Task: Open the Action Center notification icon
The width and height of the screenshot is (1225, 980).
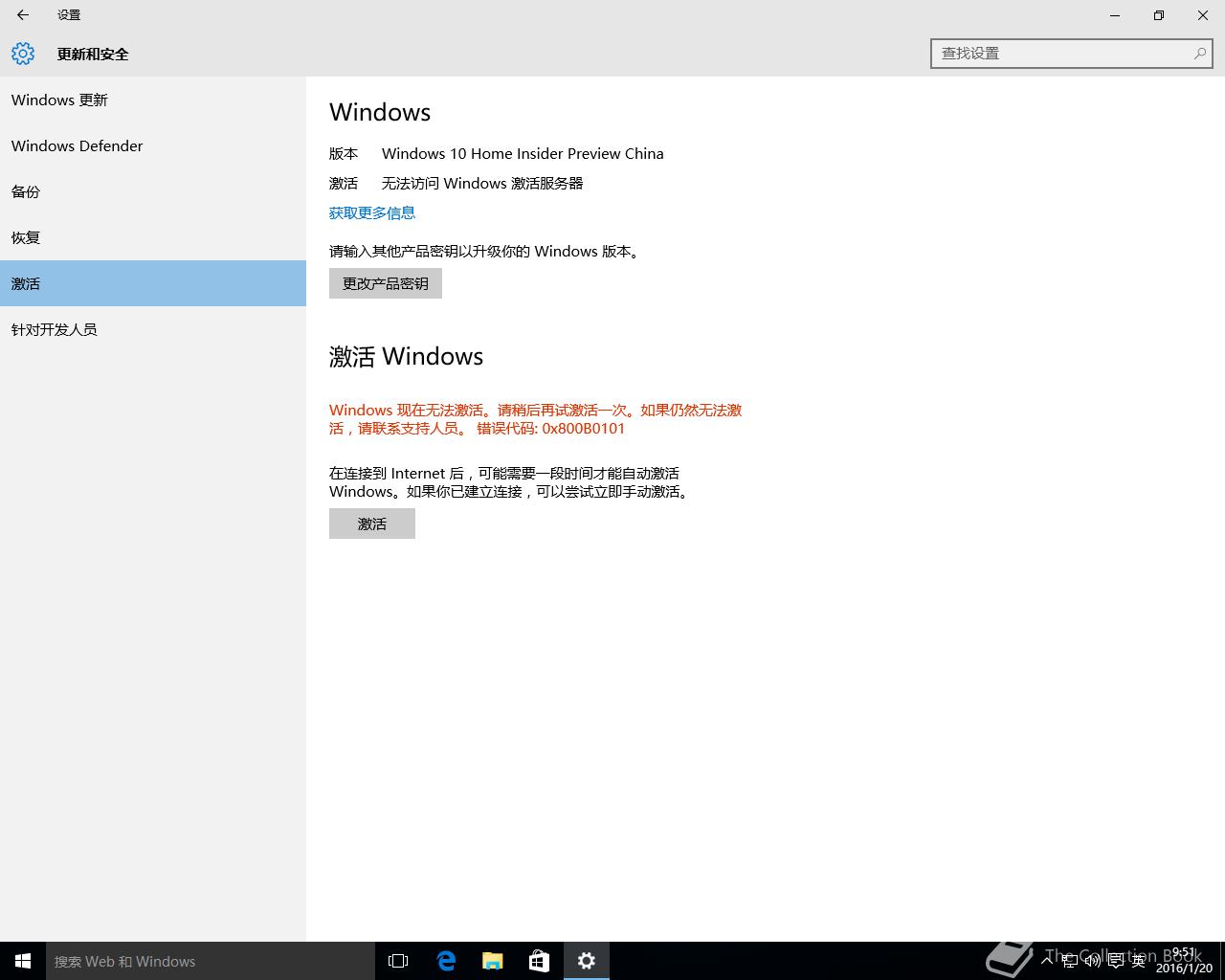Action: [1115, 961]
